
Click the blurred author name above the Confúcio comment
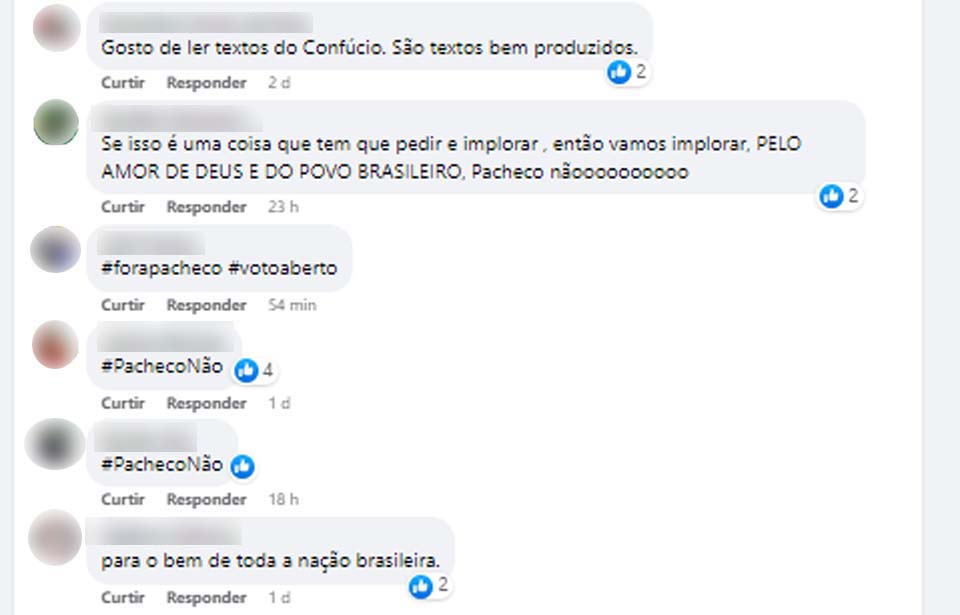[x=206, y=22]
